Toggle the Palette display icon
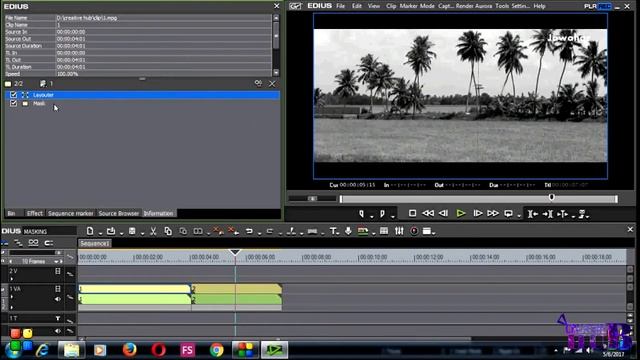Image resolution: width=640 pixels, height=360 pixels. 427,231
